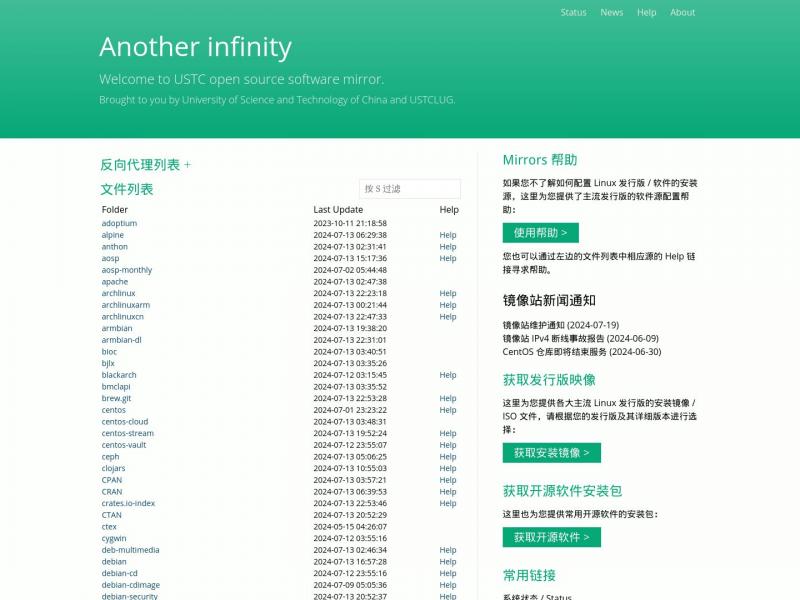This screenshot has height=600, width=800.
Task: Open Help link for the ceph row
Action: tap(448, 457)
